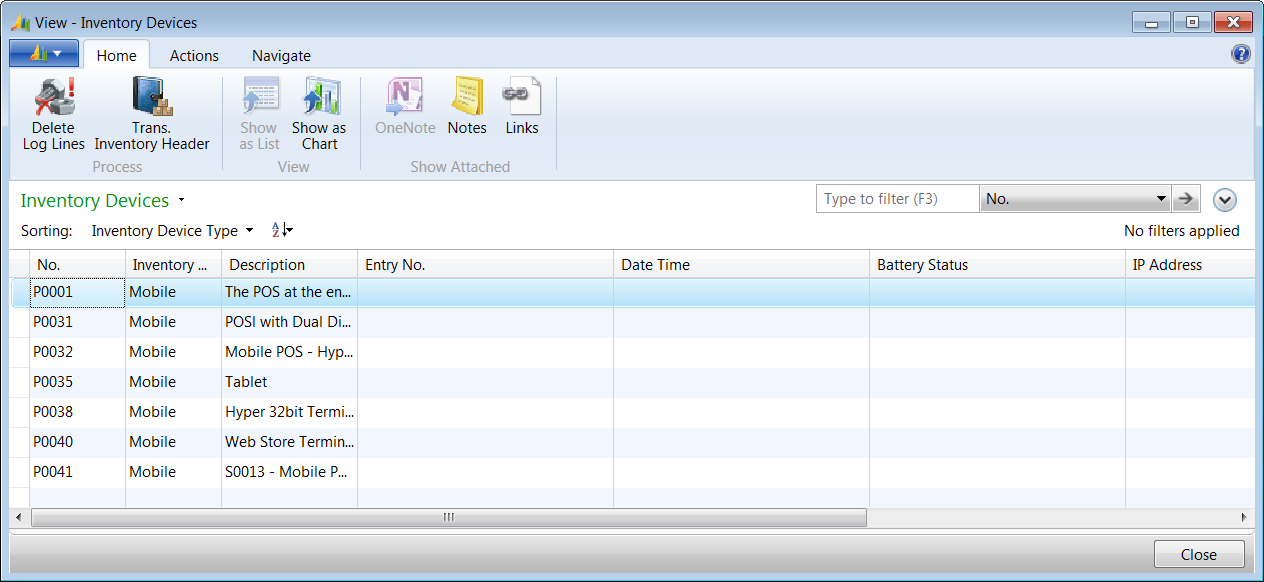Screen dimensions: 1264x582
Task: Maximize the Inventory Devices window
Action: coord(1191,22)
